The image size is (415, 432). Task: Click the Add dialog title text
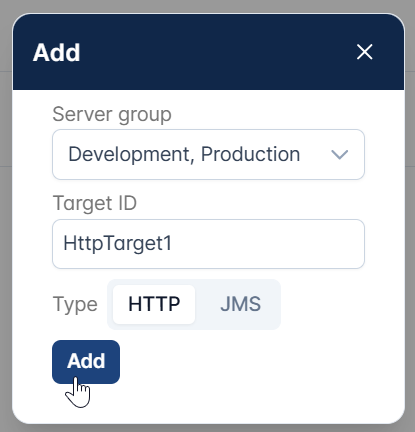click(57, 52)
